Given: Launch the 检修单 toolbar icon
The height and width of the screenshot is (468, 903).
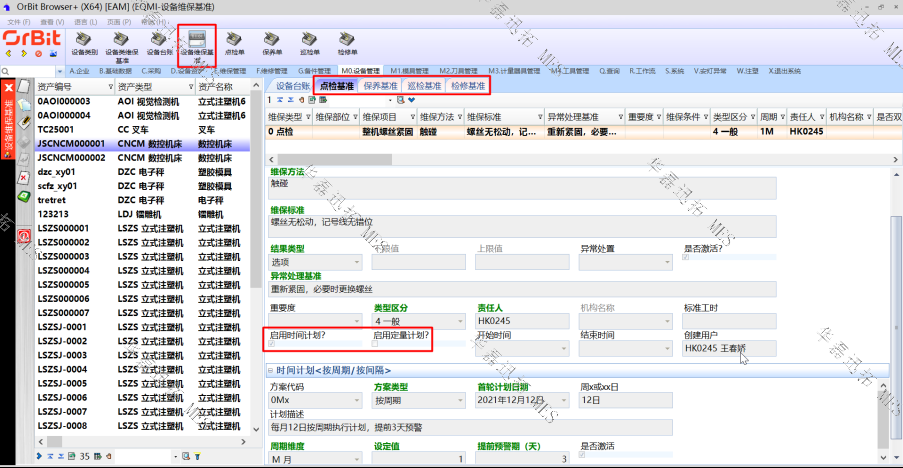Looking at the screenshot, I should tap(348, 43).
